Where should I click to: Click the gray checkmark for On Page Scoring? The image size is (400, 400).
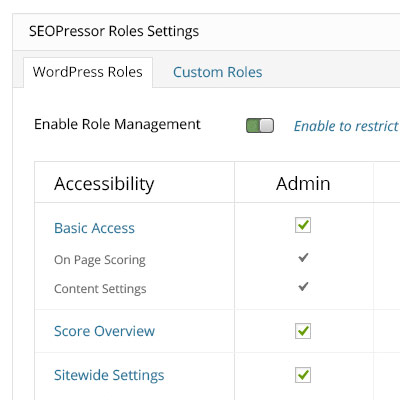pos(303,258)
